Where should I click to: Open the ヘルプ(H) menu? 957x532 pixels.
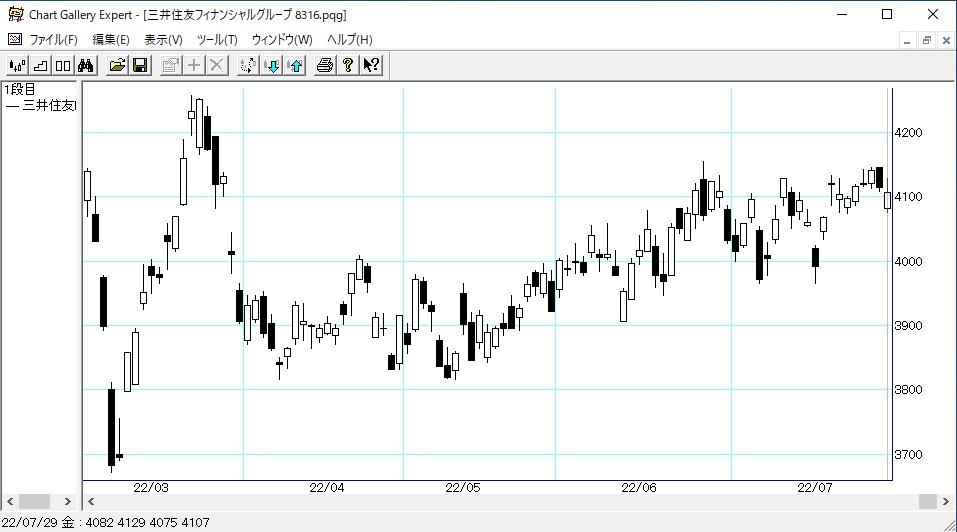click(350, 40)
